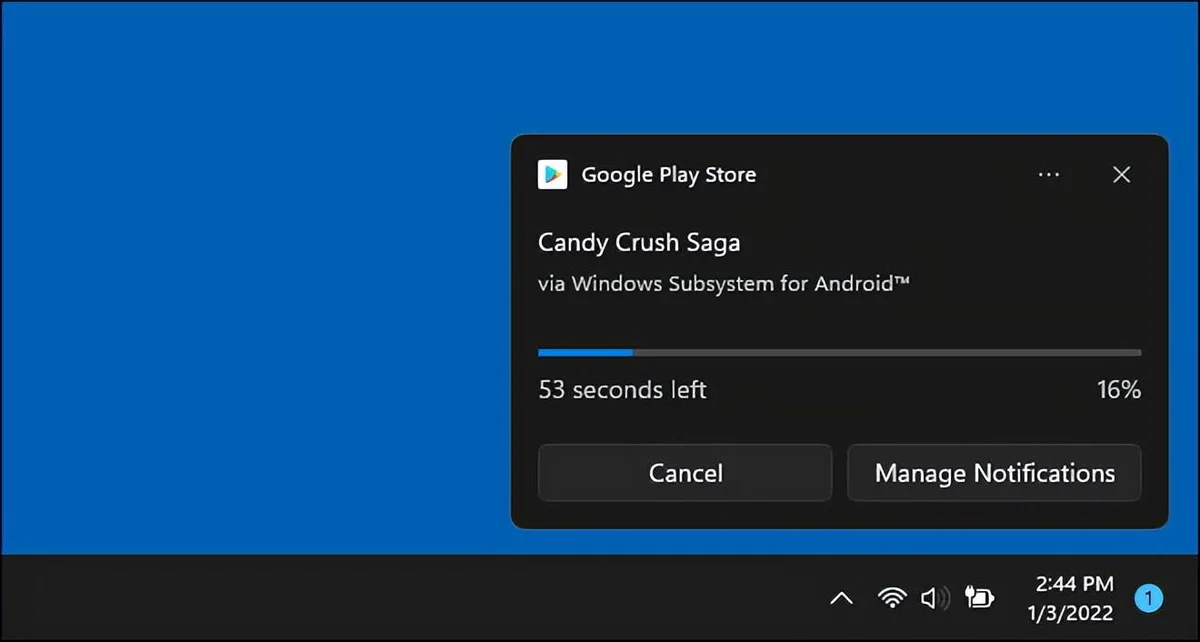
Task: Open the Wi-Fi network icon in taskbar
Action: (891, 598)
